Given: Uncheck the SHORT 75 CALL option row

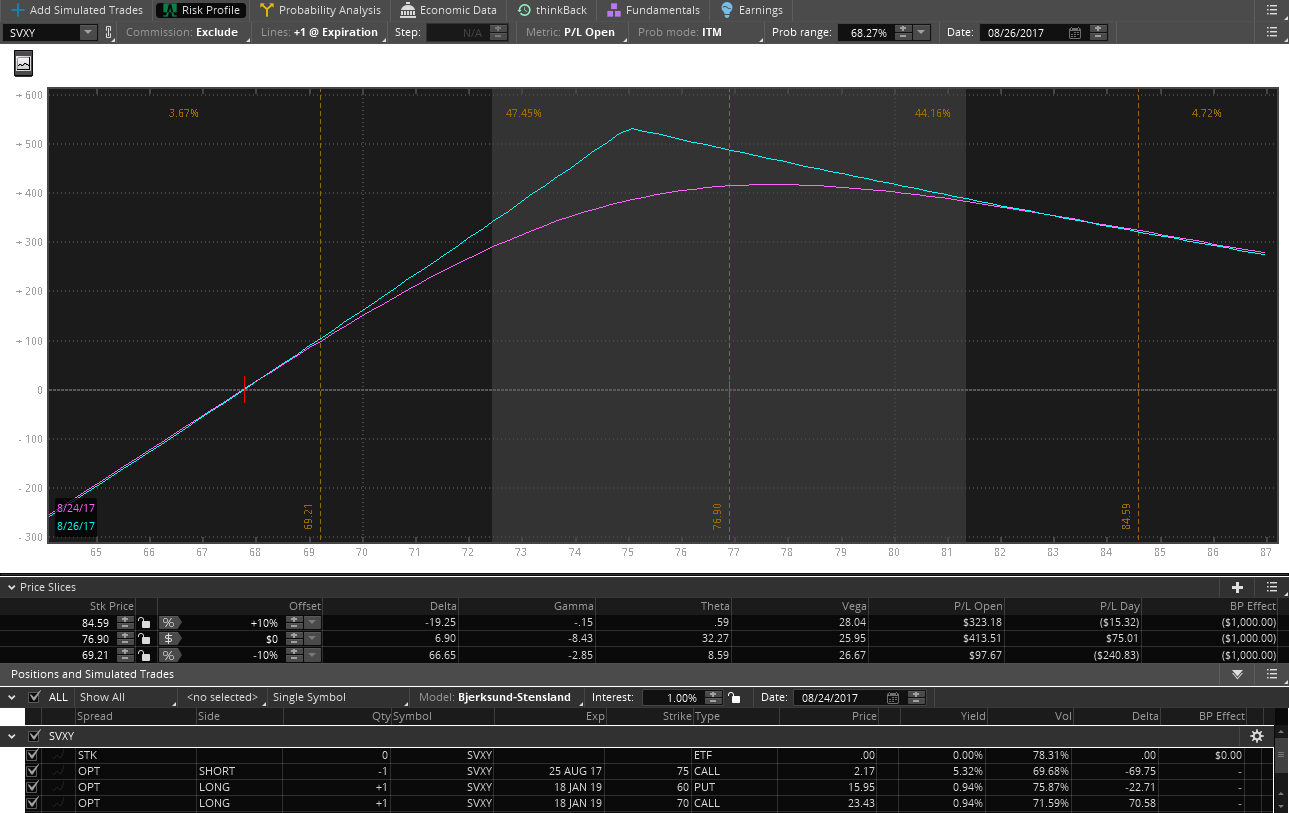Looking at the screenshot, I should click(32, 771).
